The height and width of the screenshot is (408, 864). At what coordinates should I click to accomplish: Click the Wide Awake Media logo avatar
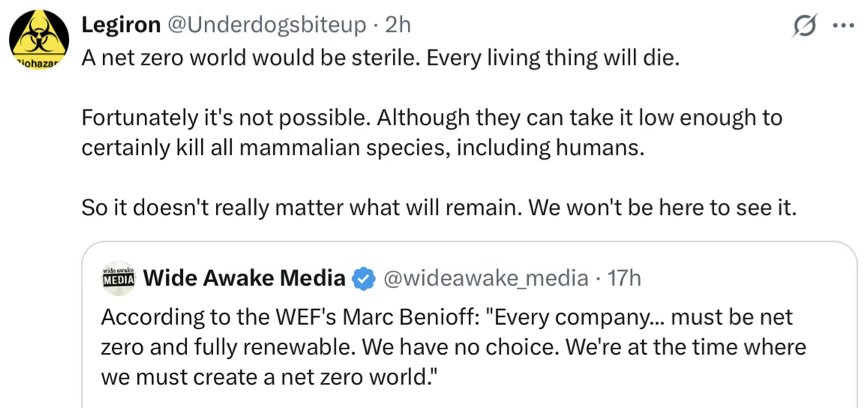coord(119,277)
